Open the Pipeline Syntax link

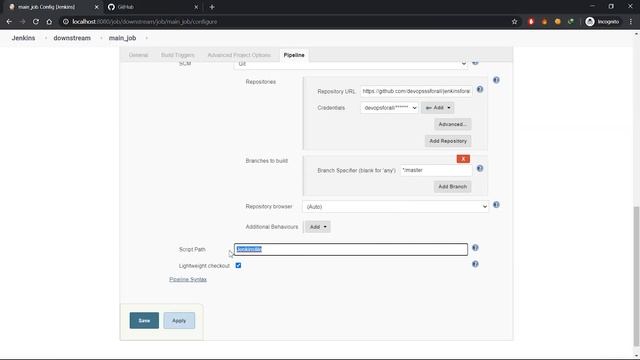pyautogui.click(x=188, y=280)
